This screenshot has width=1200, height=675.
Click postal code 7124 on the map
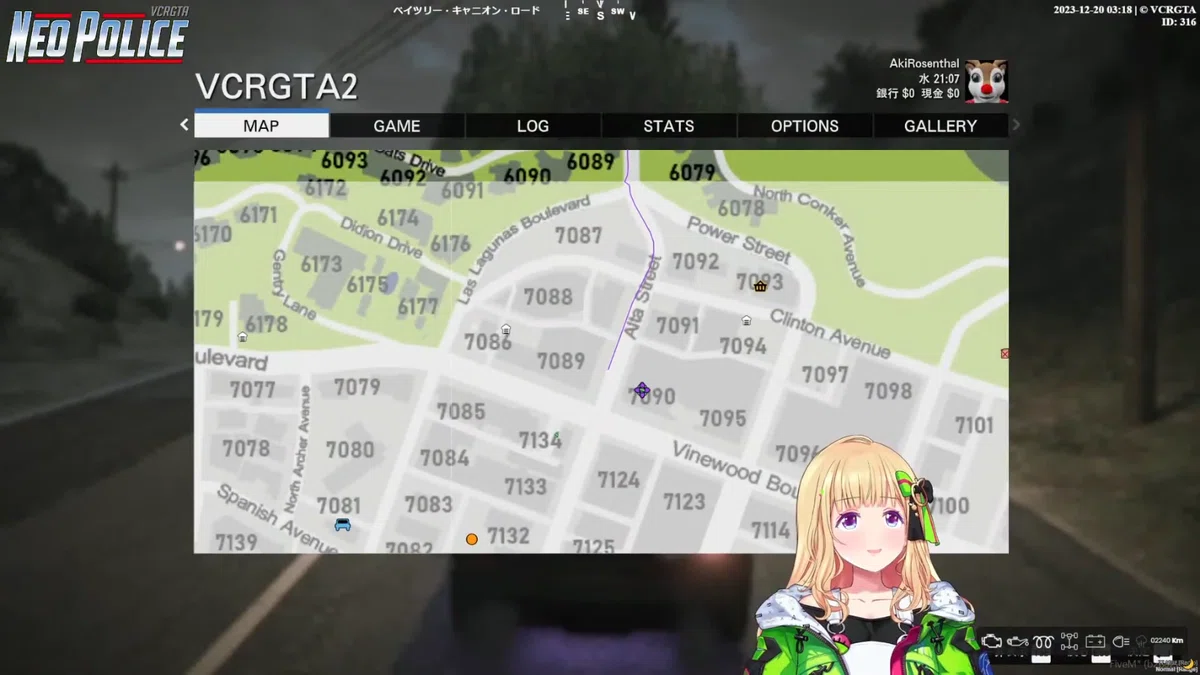tap(618, 480)
